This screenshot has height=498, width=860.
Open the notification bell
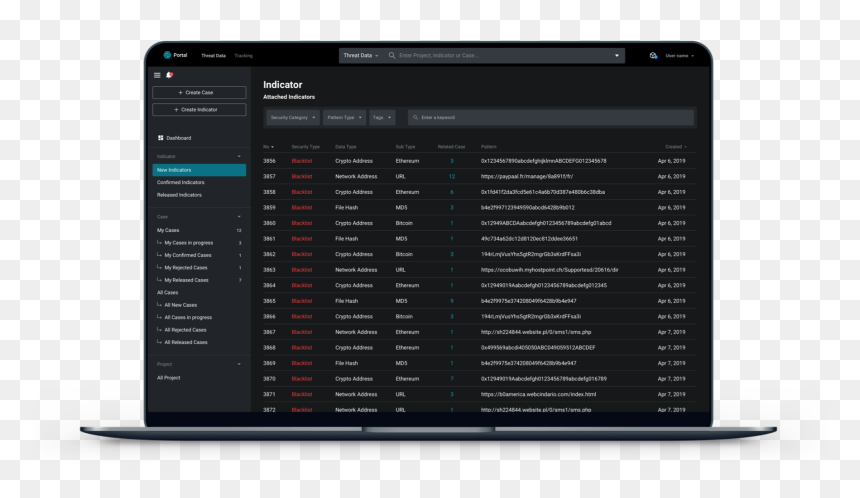click(x=169, y=75)
